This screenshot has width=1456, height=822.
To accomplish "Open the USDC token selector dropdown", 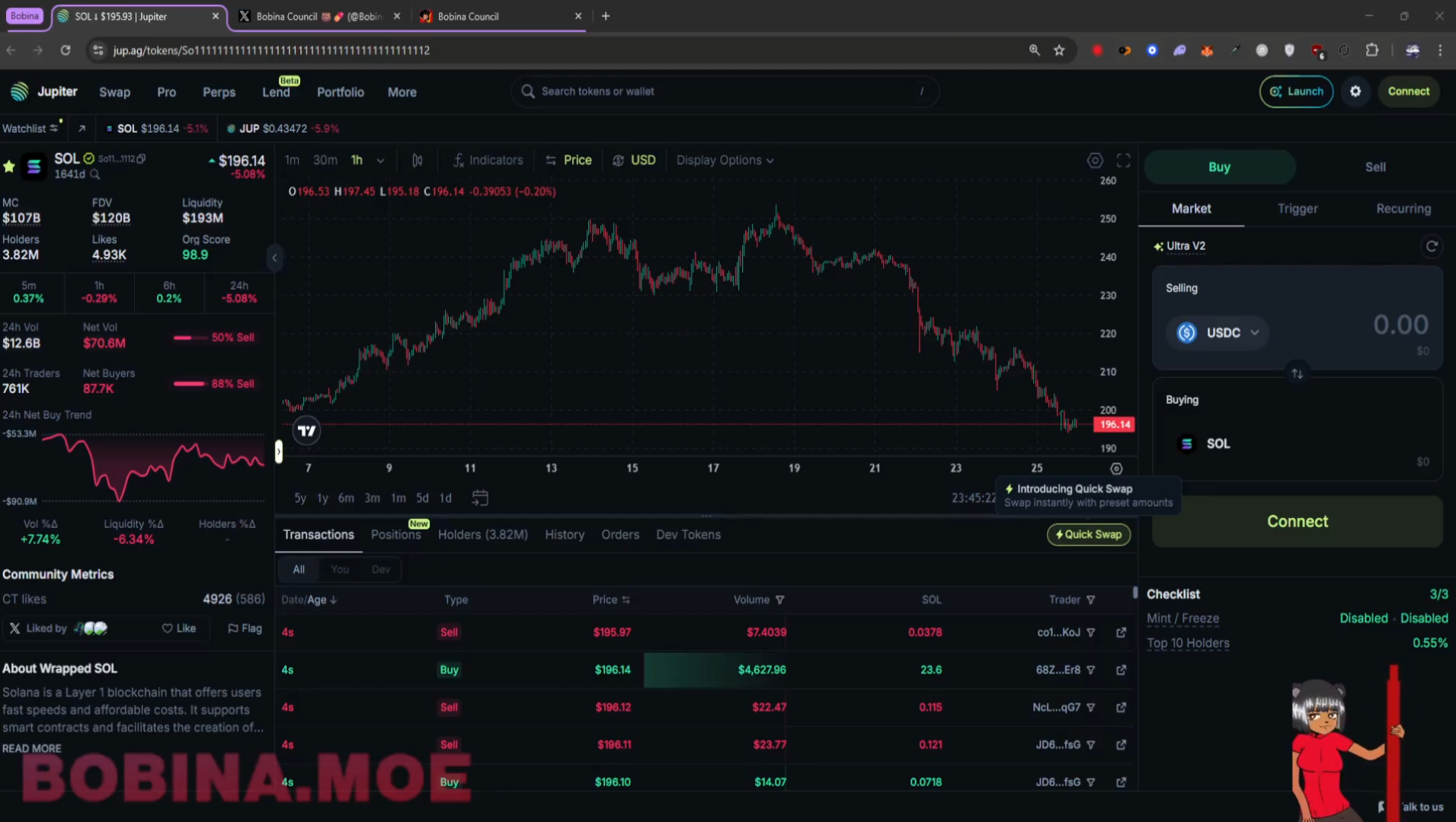I will click(x=1218, y=333).
